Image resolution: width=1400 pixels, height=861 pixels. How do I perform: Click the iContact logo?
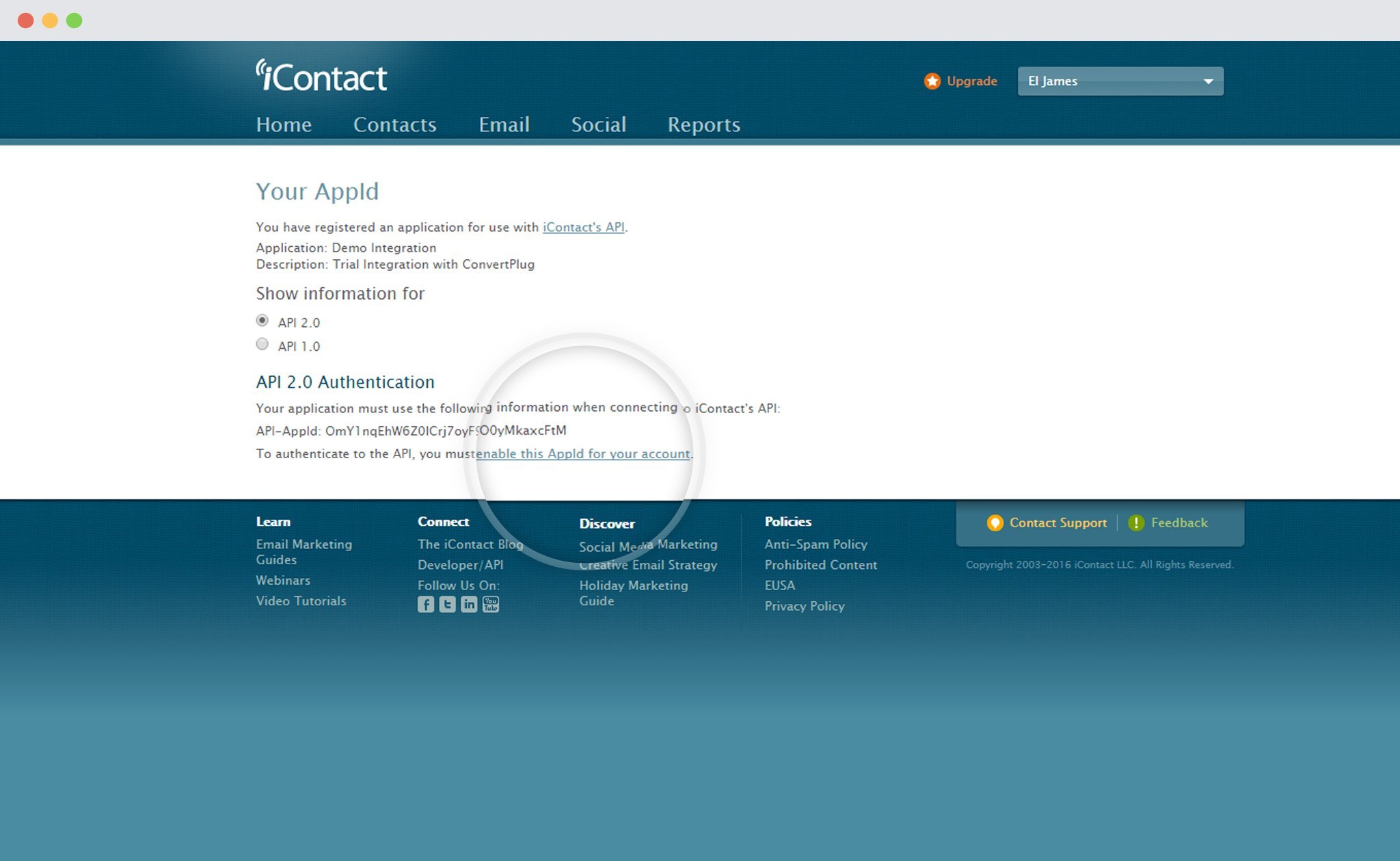tap(321, 76)
